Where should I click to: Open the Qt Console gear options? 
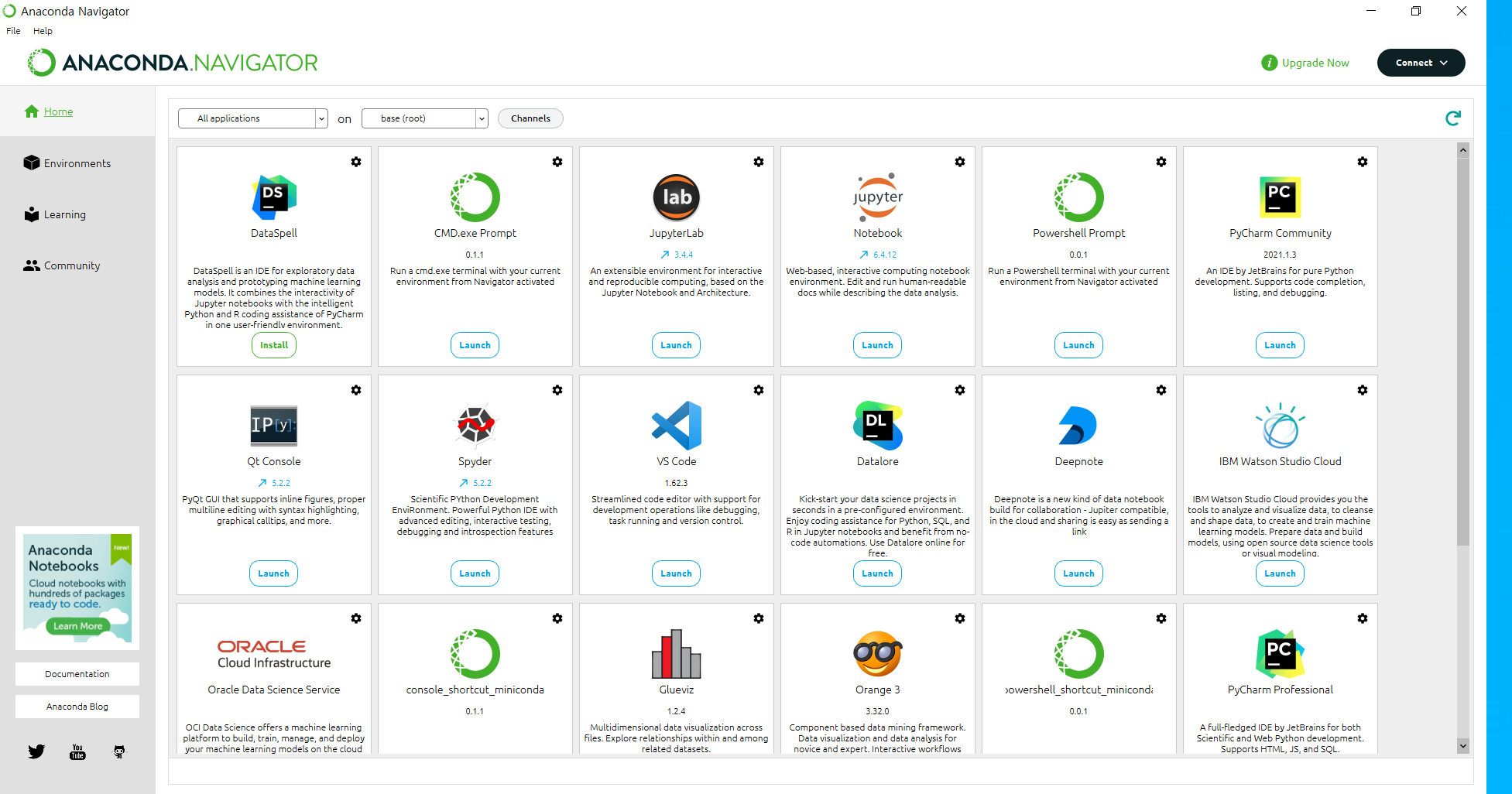coord(356,390)
